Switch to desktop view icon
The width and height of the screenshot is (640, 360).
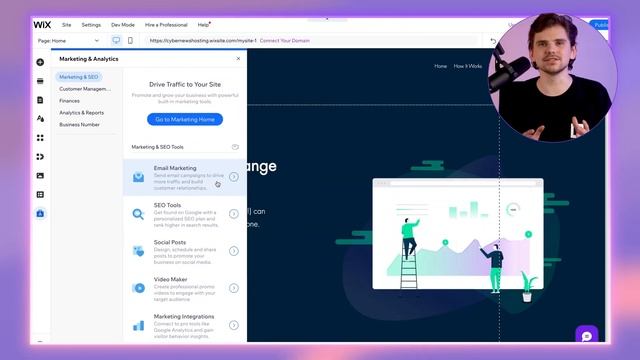116,40
